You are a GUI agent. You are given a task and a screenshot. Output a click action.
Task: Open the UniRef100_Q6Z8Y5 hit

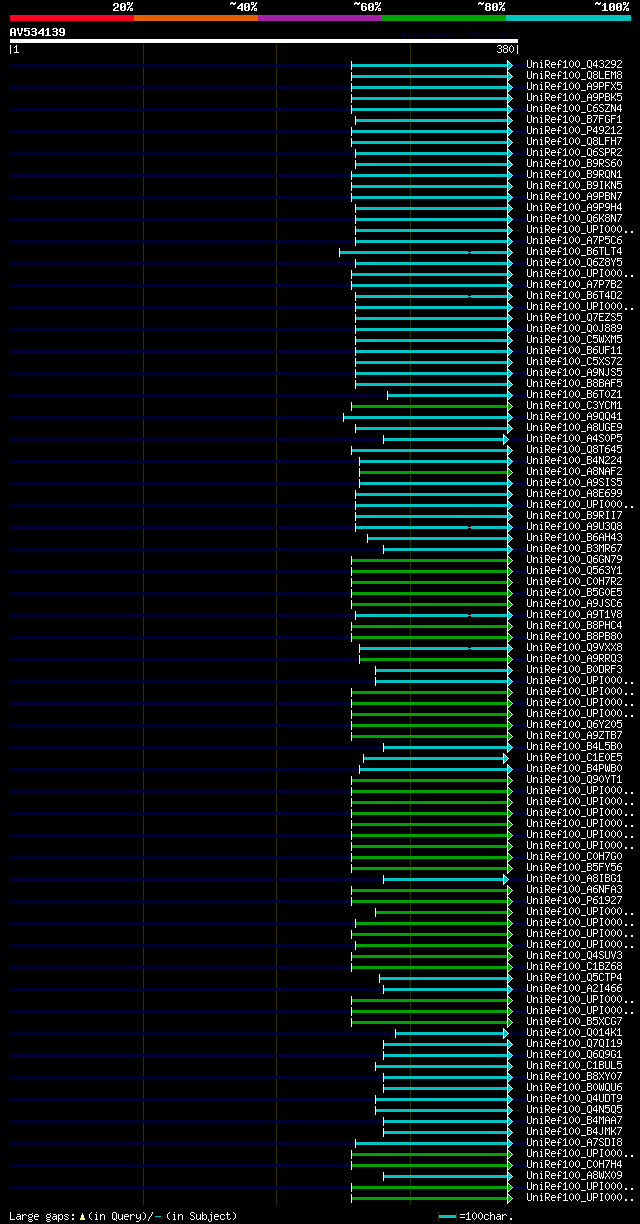click(x=574, y=262)
